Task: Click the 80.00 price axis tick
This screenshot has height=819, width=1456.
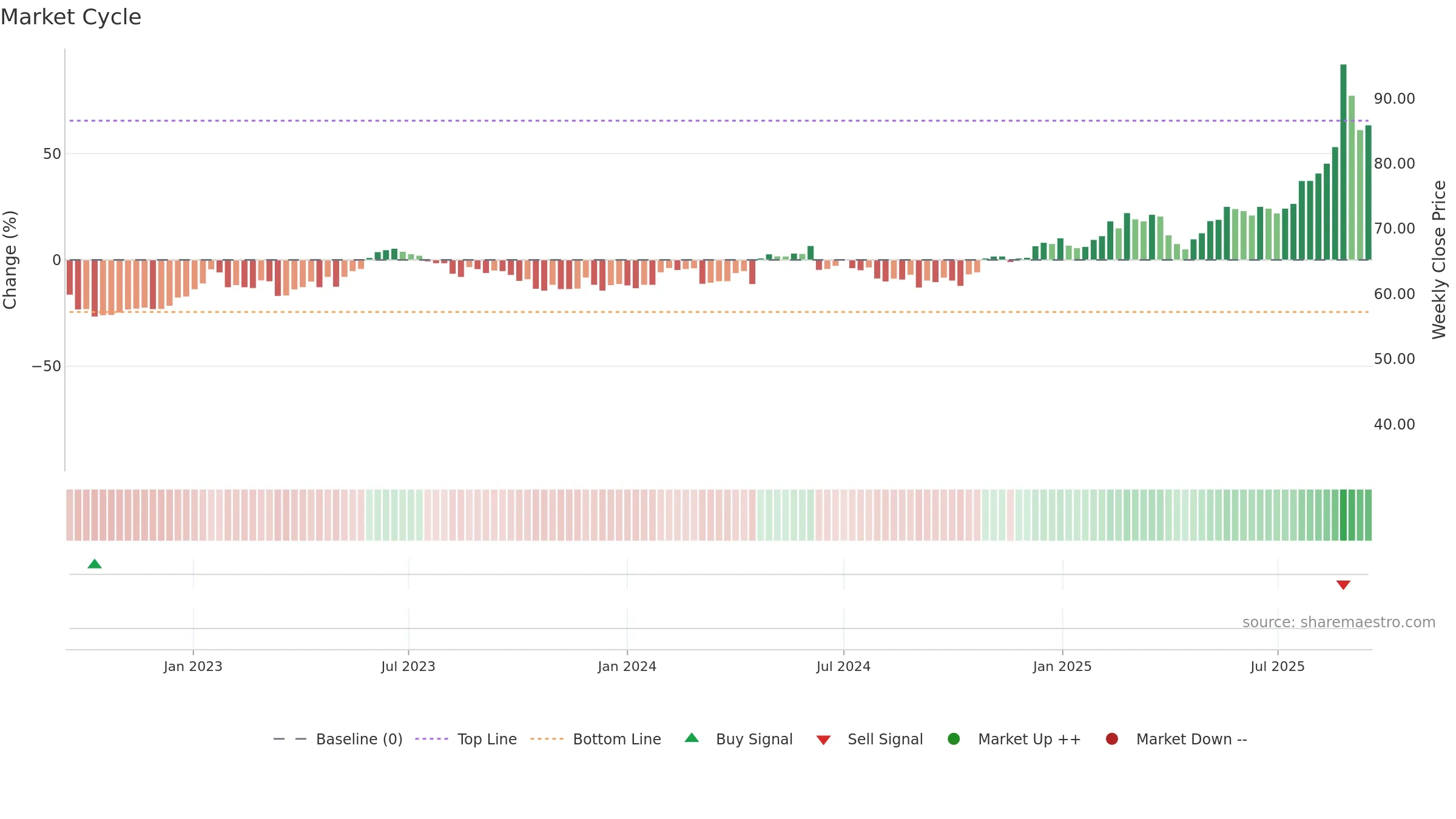Action: pyautogui.click(x=1394, y=164)
